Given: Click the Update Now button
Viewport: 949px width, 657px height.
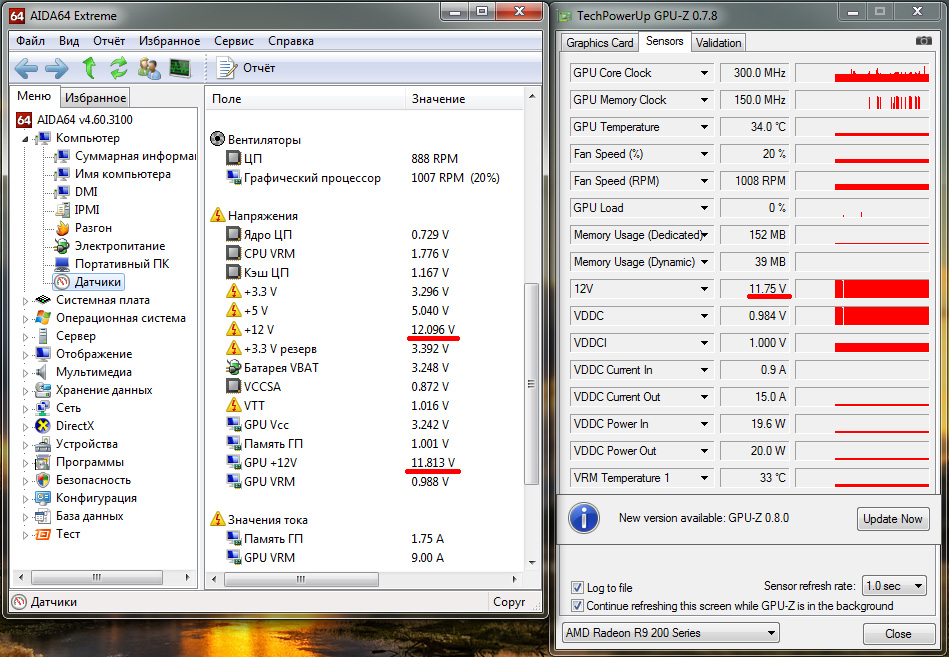Looking at the screenshot, I should tap(893, 519).
